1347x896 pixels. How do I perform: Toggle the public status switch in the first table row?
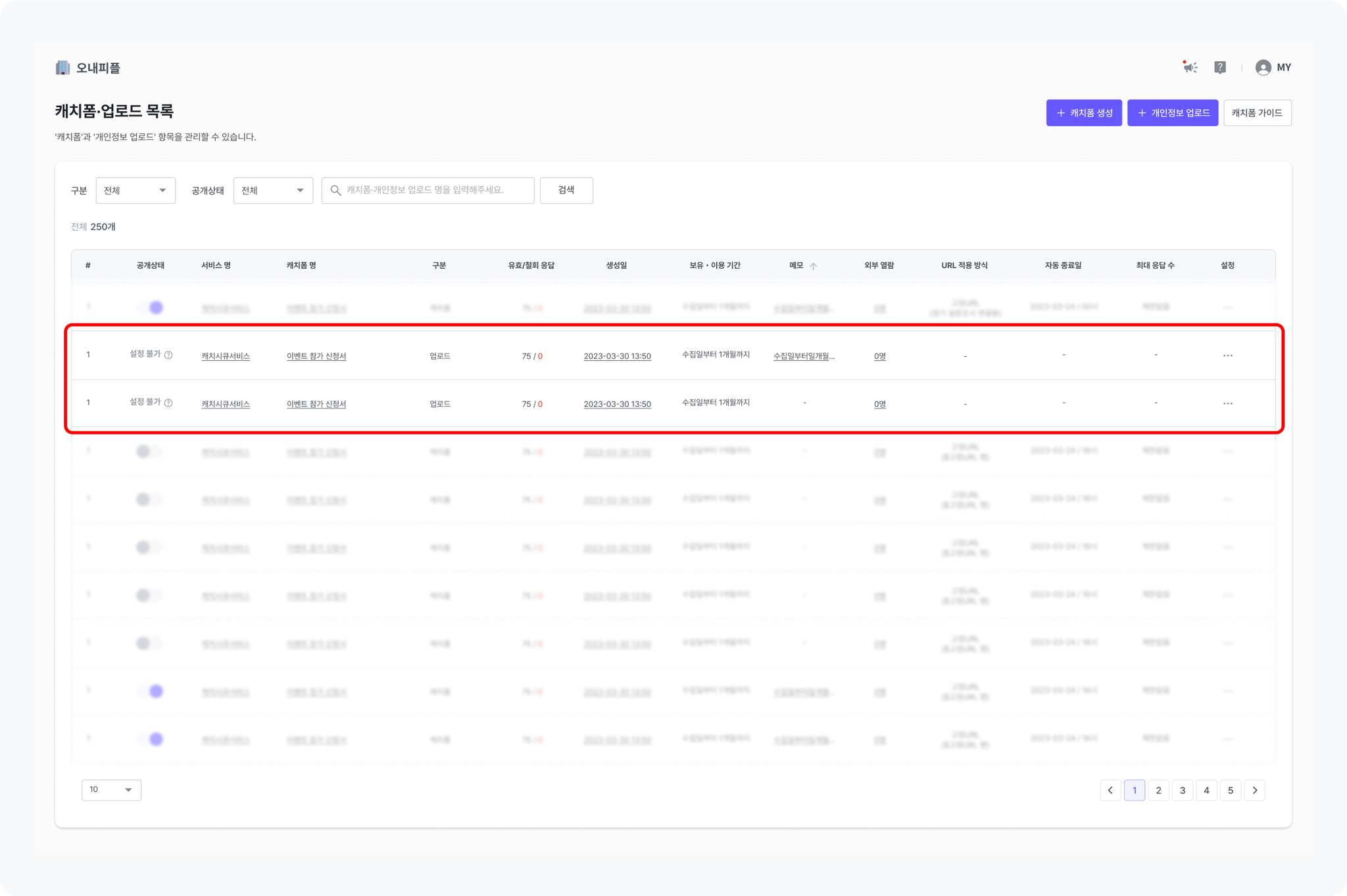click(150, 308)
